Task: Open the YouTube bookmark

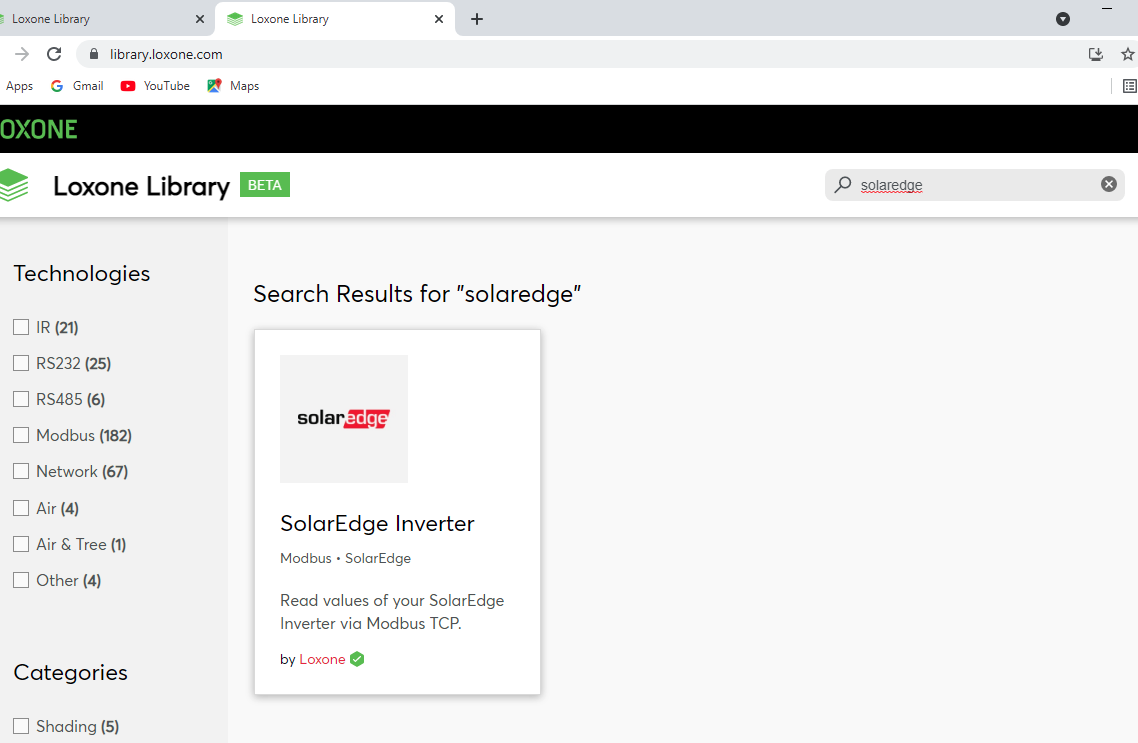Action: tap(155, 86)
